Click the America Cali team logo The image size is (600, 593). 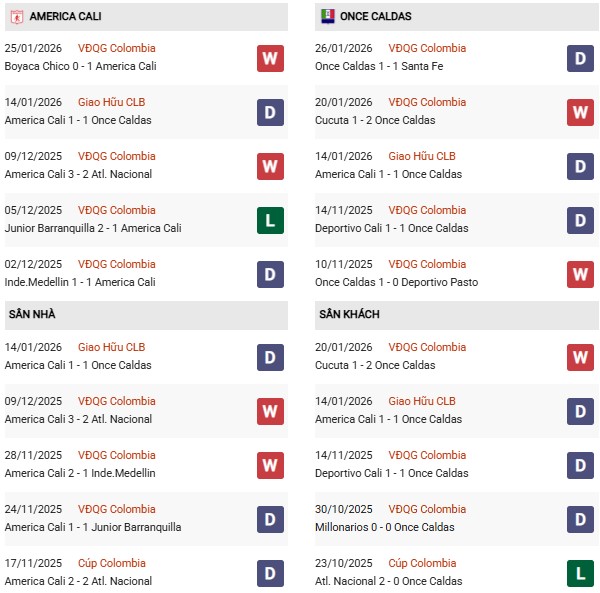click(x=15, y=17)
